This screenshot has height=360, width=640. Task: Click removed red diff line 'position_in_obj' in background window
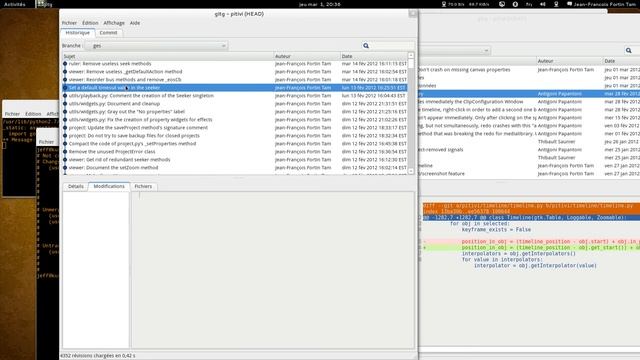pos(531,242)
